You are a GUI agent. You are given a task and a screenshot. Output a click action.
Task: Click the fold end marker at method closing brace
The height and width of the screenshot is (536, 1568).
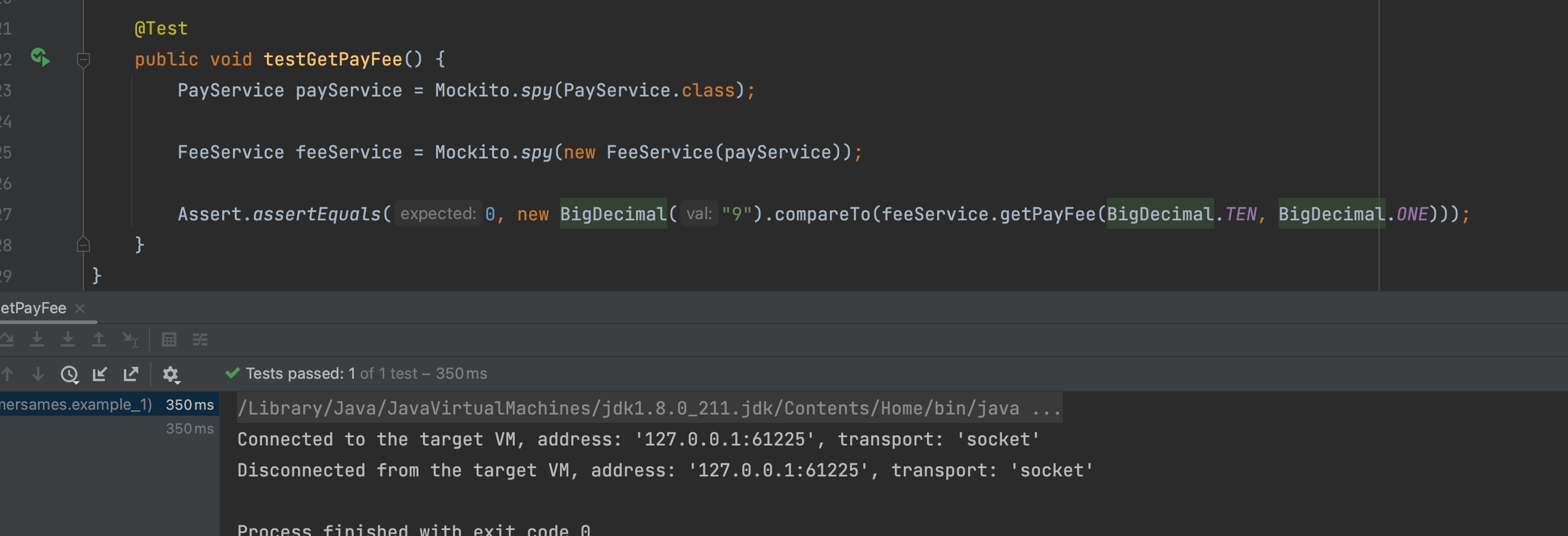83,245
